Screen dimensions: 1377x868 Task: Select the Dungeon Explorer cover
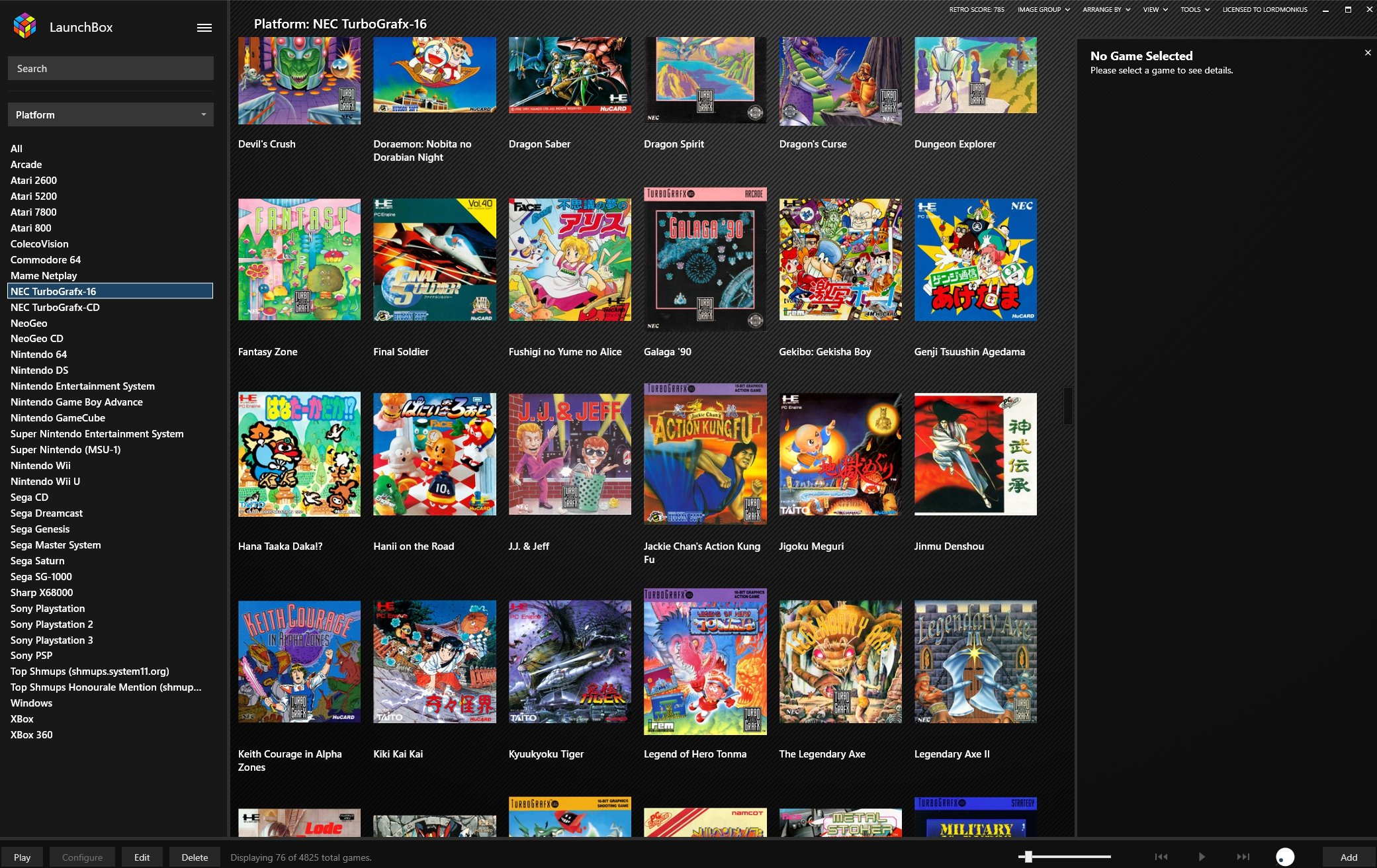click(x=975, y=75)
